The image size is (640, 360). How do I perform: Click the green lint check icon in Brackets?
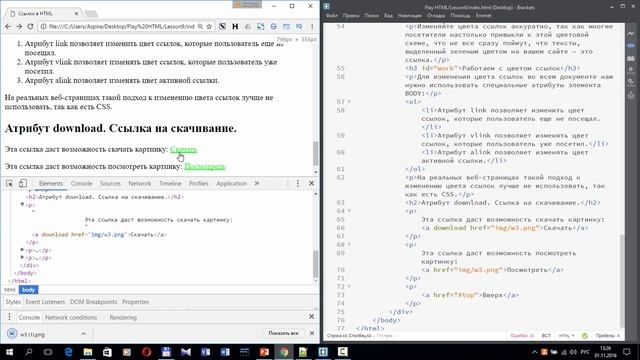[585, 336]
